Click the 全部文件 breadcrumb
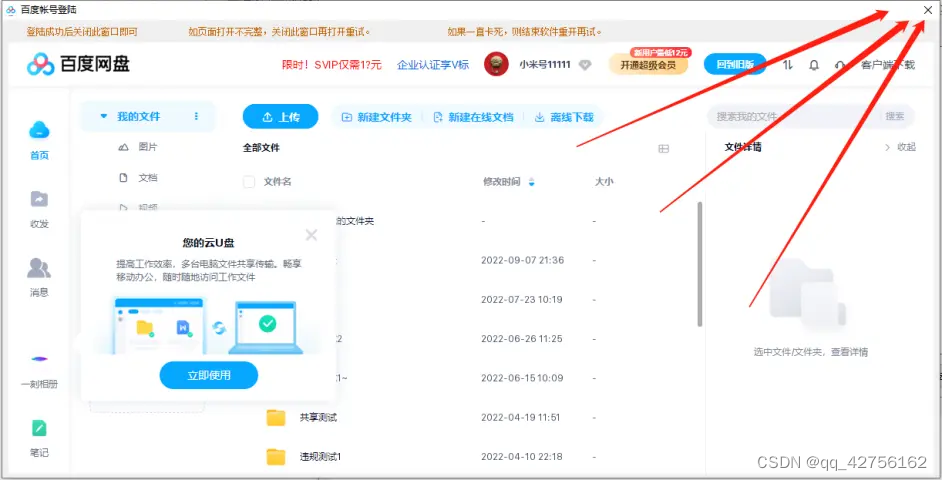 (261, 148)
